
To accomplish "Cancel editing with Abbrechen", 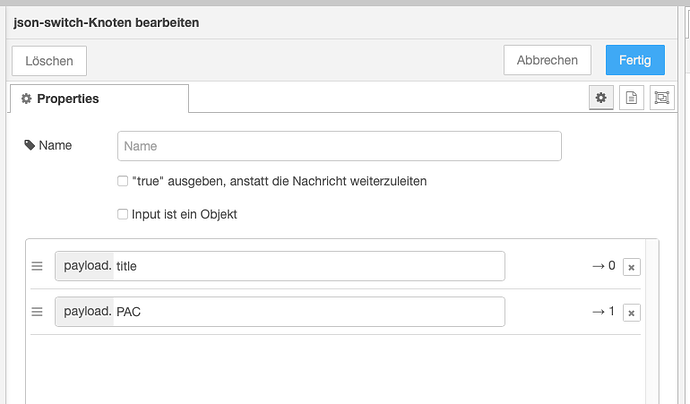I will point(547,60).
